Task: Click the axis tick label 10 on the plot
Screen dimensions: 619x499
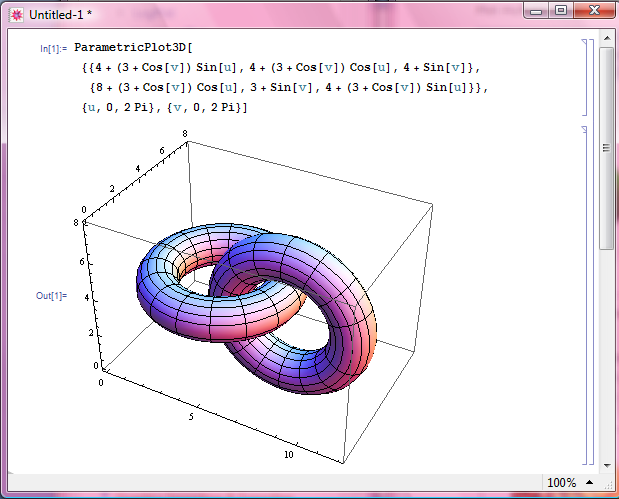Action: (x=289, y=455)
